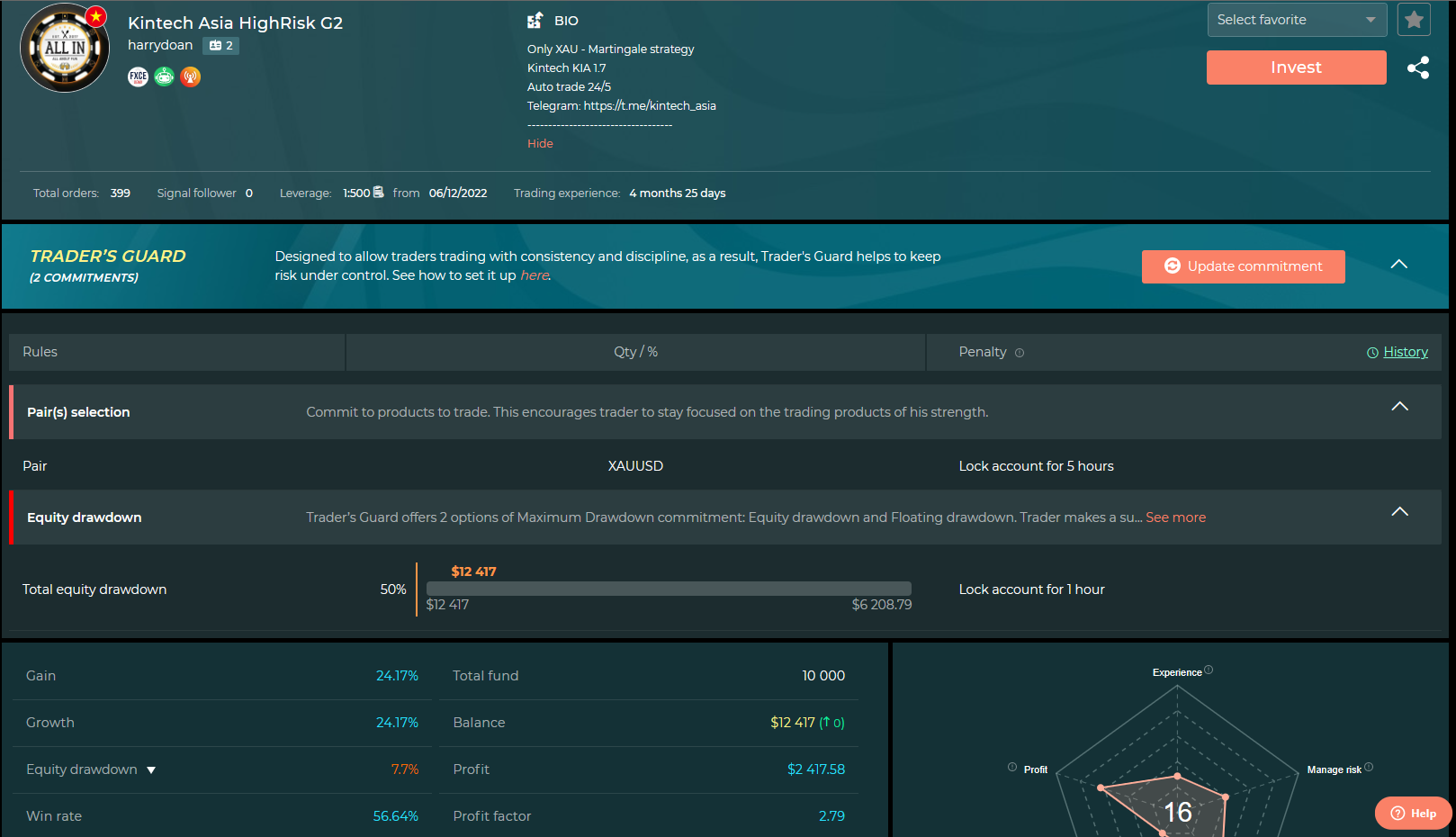Click trading experience 4 months 25 days
1456x837 pixels.
pyautogui.click(x=678, y=193)
